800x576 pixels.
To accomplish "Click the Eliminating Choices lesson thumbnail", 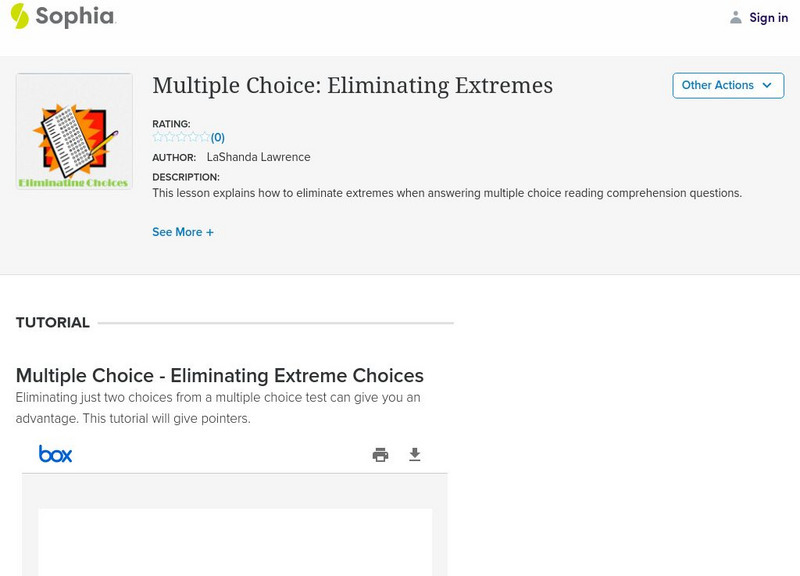I will point(74,131).
